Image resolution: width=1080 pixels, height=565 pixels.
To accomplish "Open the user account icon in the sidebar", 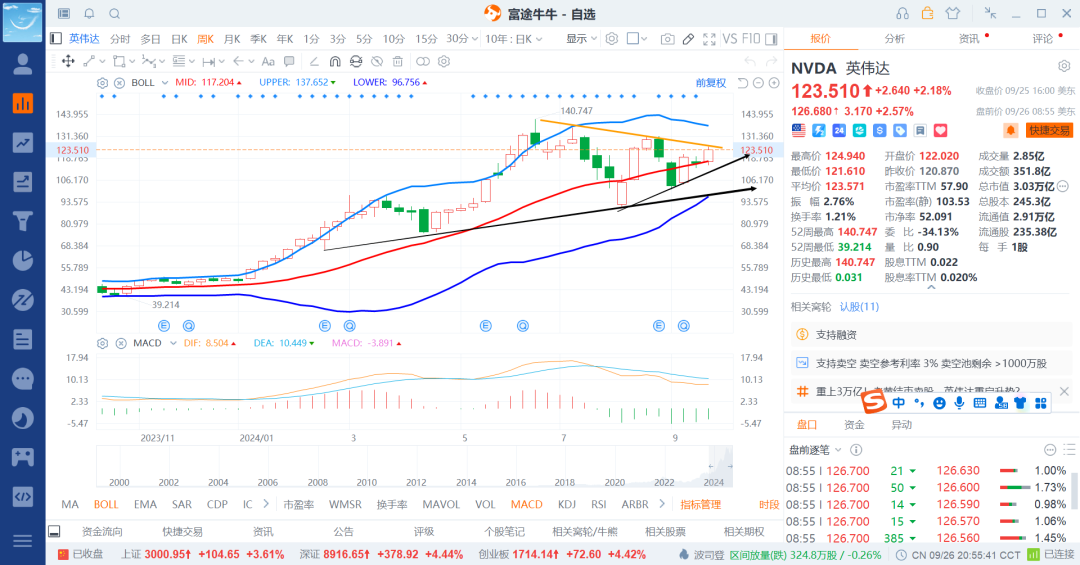I will 22,64.
